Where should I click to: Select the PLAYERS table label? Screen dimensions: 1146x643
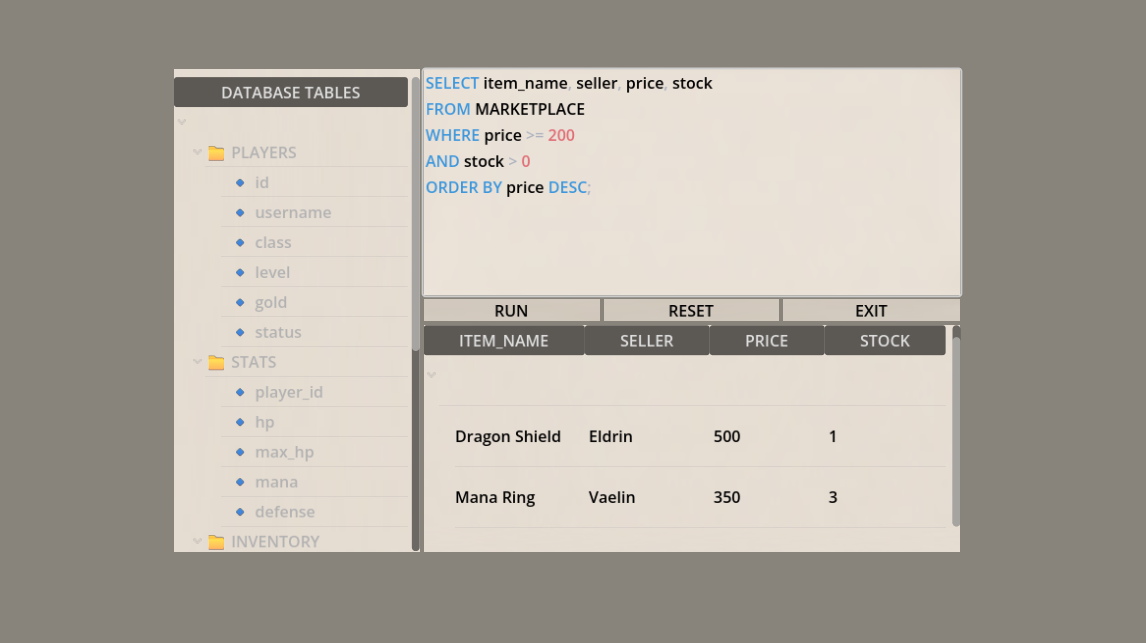(264, 153)
